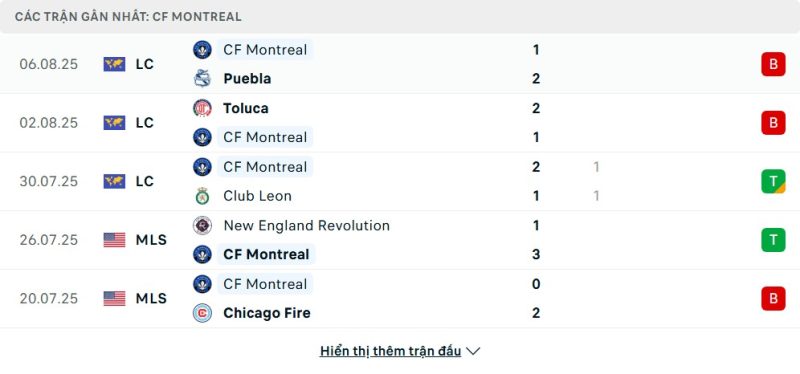Screen dimensions: 800x374
Task: Click the Toluca team crest icon
Action: 203,108
